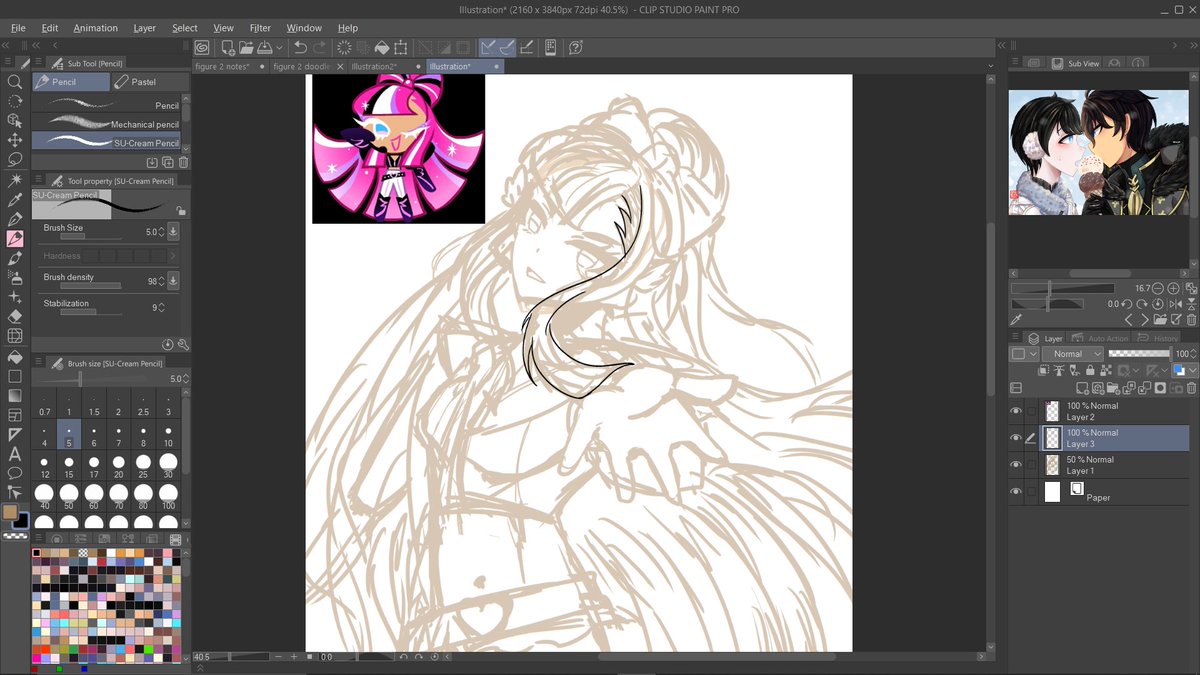Click Zoom in plus icon in Sub View
This screenshot has height=675, width=1200.
(x=1174, y=288)
